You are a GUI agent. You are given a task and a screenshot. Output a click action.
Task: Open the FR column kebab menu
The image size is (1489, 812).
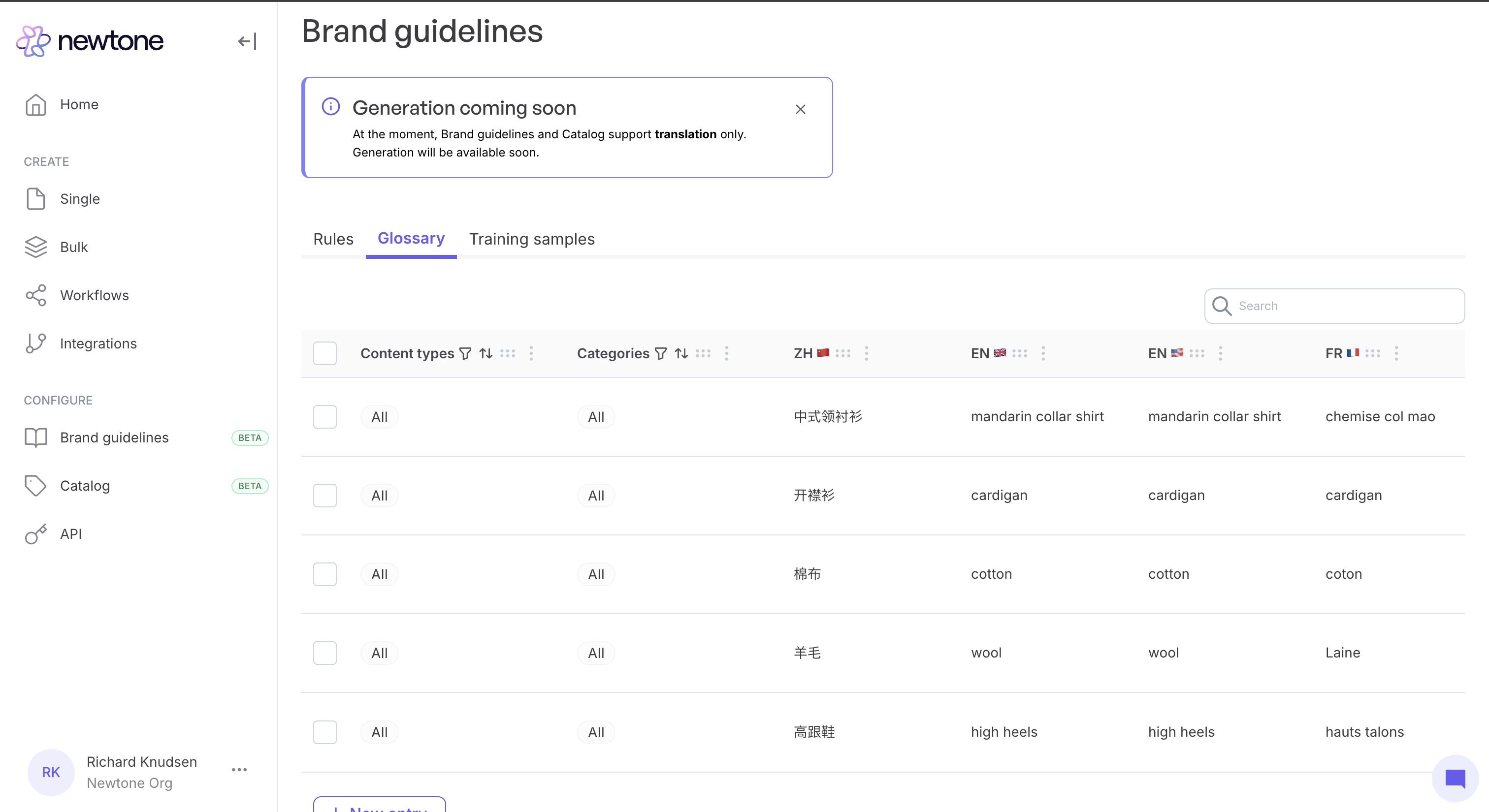click(x=1396, y=353)
